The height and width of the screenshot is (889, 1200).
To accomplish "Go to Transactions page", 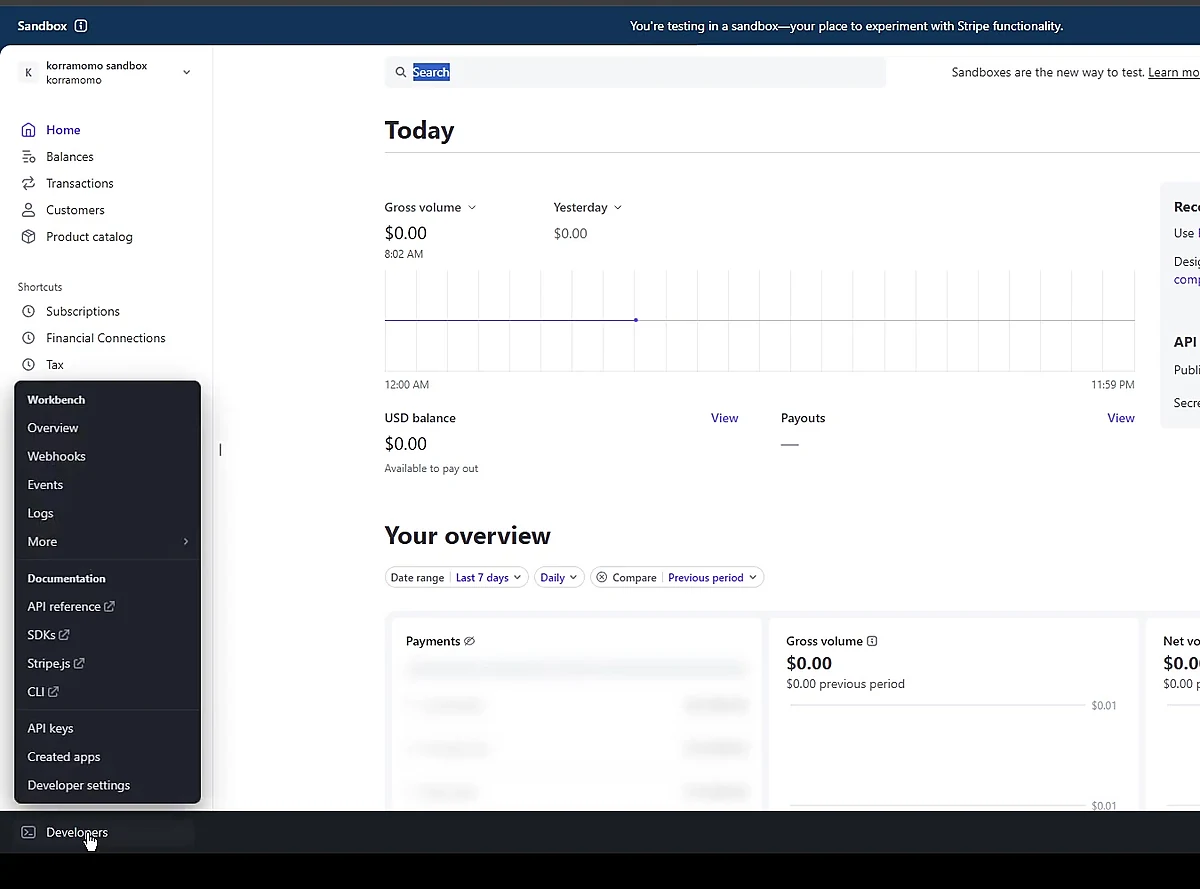I will point(80,183).
